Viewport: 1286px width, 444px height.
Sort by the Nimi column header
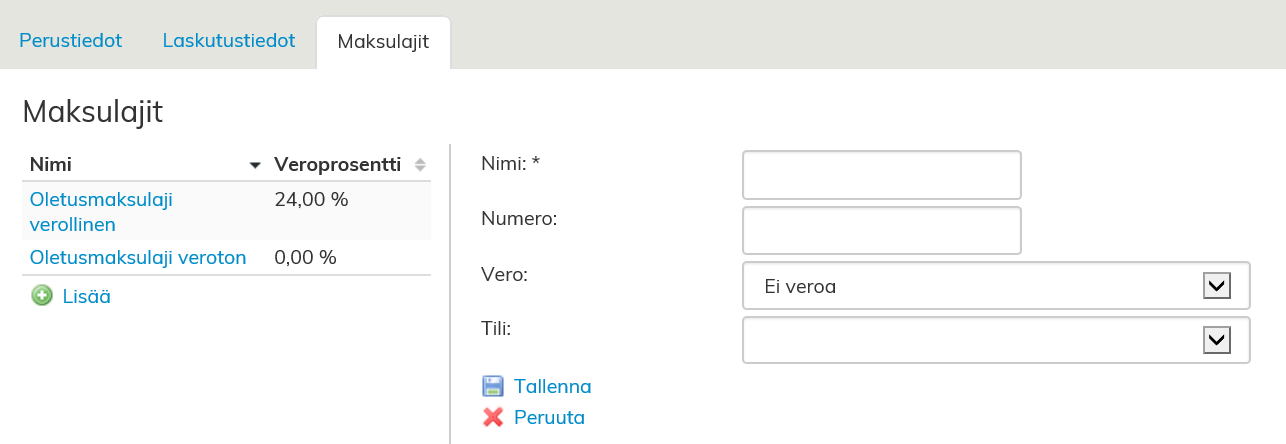pyautogui.click(x=51, y=165)
